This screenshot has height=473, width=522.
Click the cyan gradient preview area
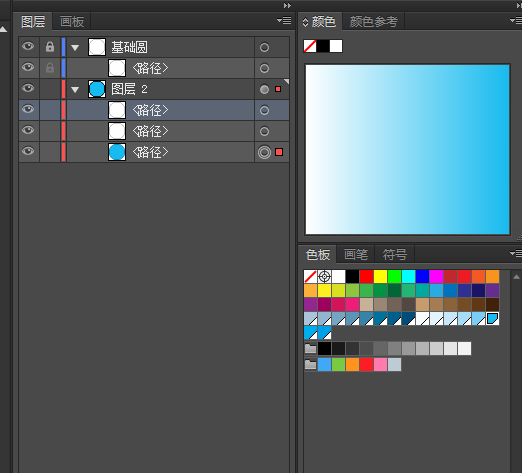click(x=408, y=149)
